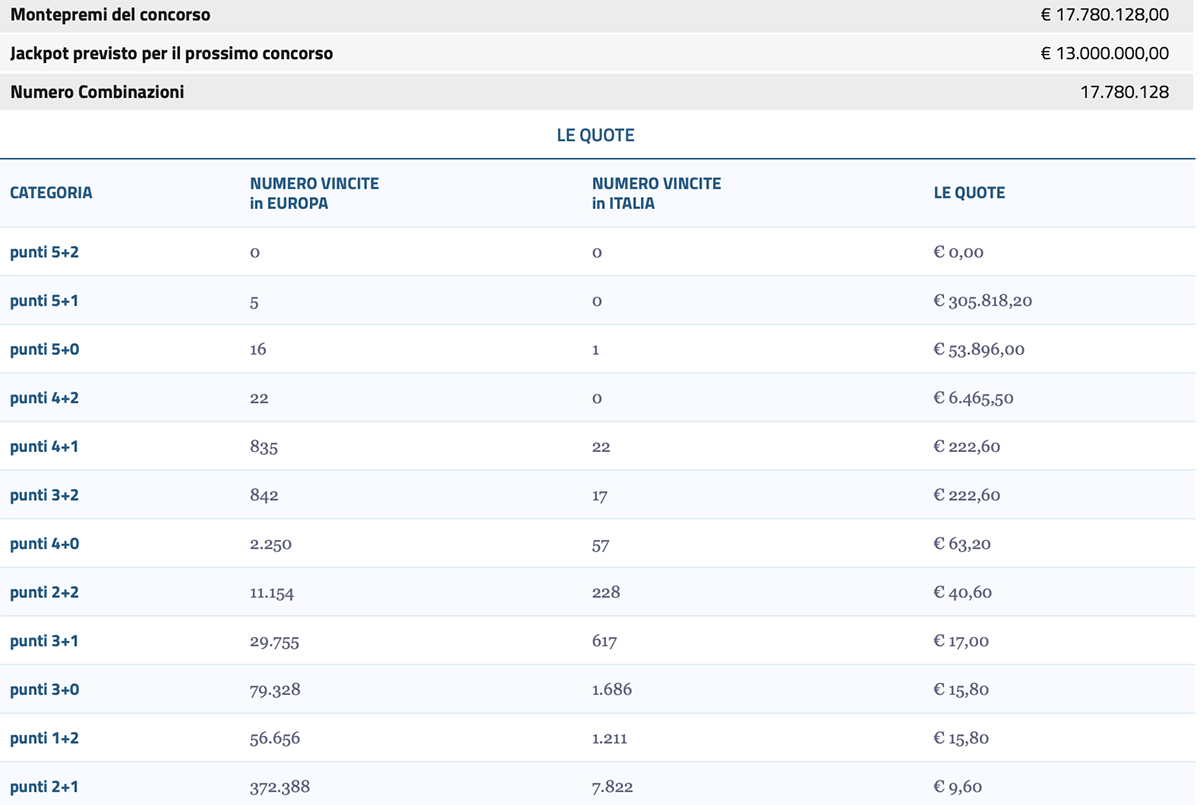Click the punti 4+1 row label

[x=44, y=447]
